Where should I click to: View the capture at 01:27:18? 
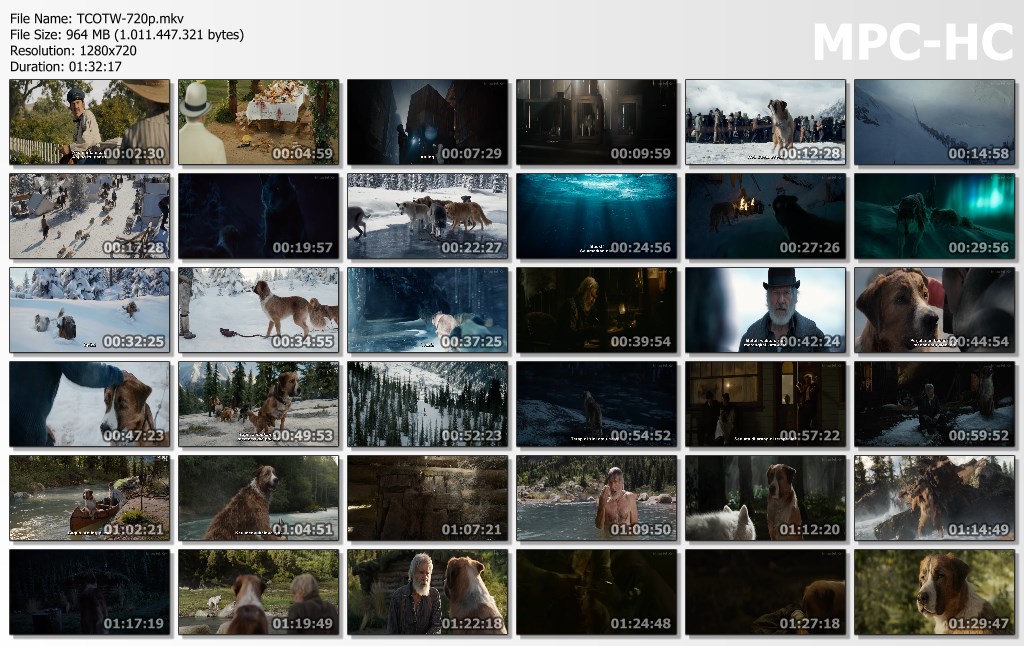pos(765,592)
